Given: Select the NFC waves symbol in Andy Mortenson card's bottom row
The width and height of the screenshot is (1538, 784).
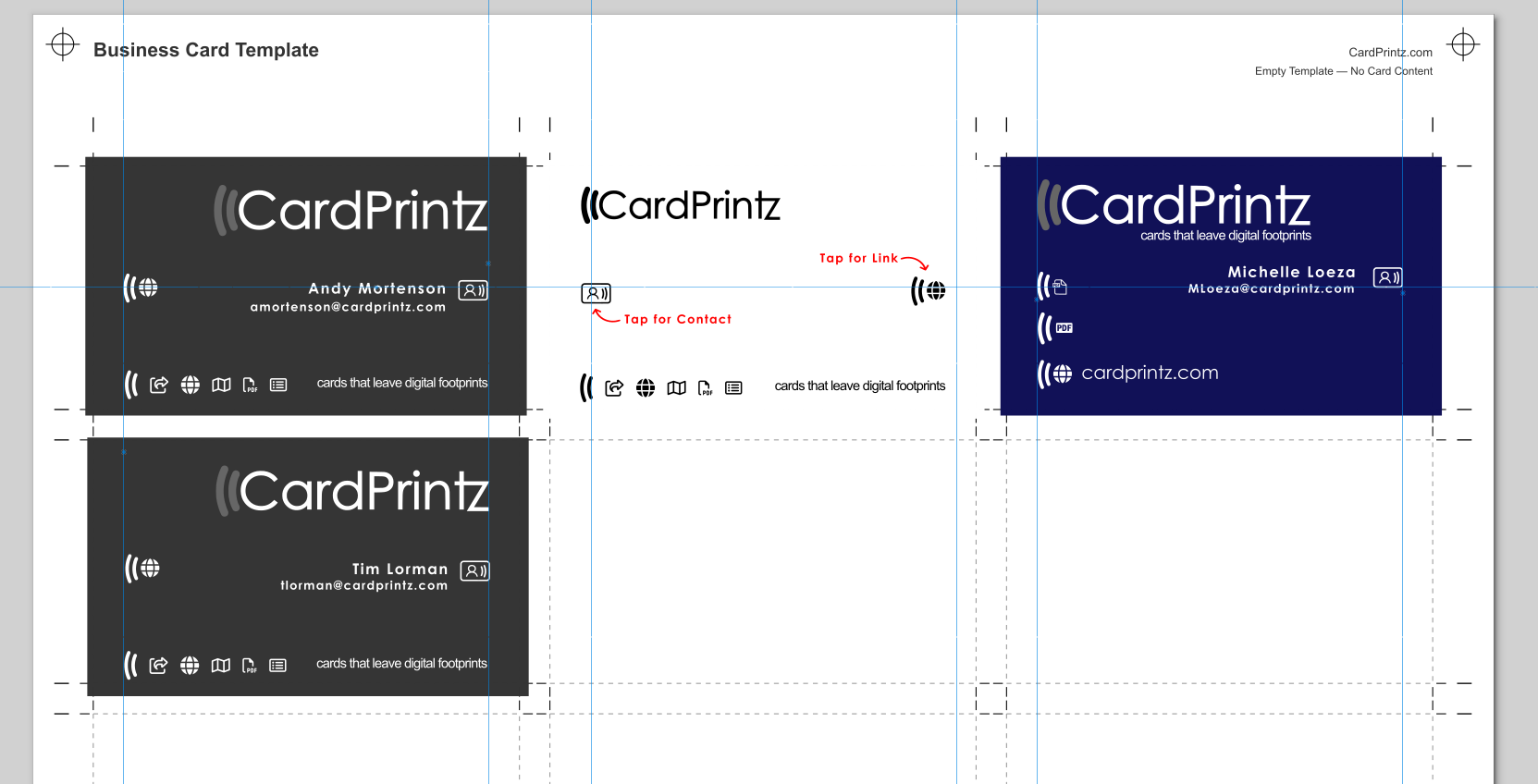Looking at the screenshot, I should pyautogui.click(x=130, y=385).
